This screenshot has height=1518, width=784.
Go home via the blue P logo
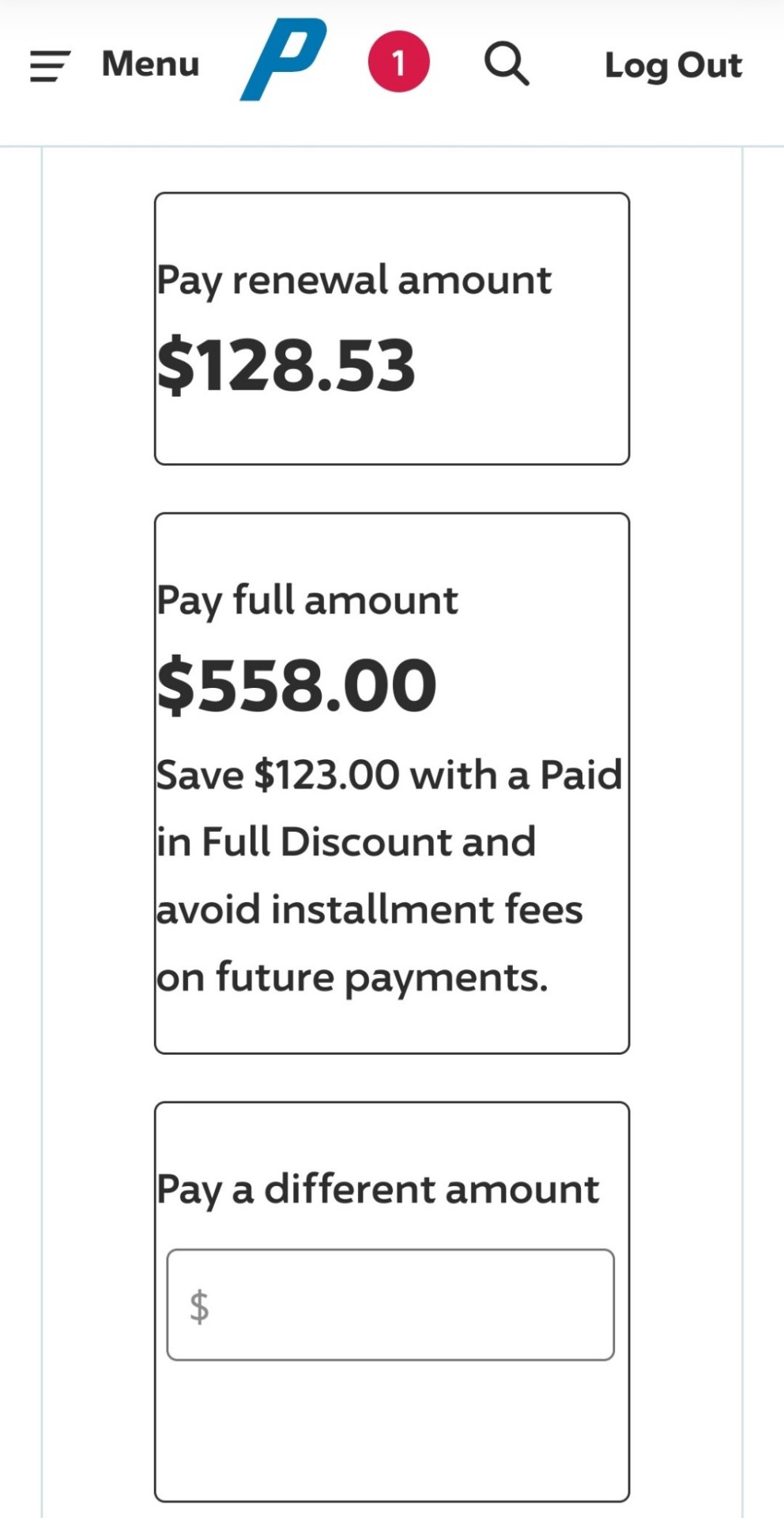point(283,60)
